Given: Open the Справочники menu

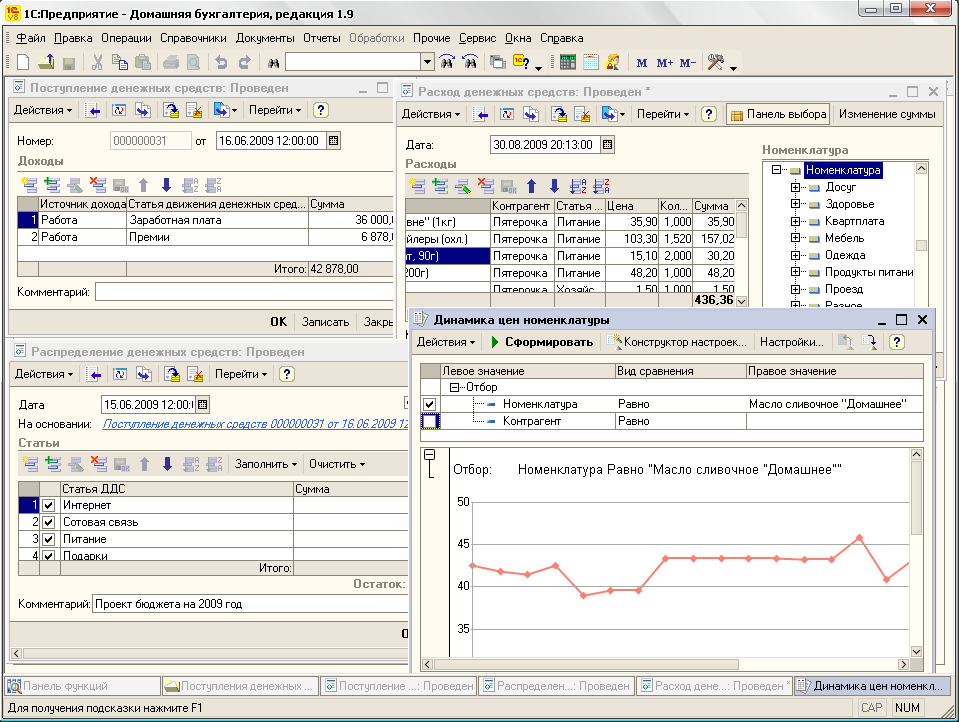Looking at the screenshot, I should click(x=193, y=38).
